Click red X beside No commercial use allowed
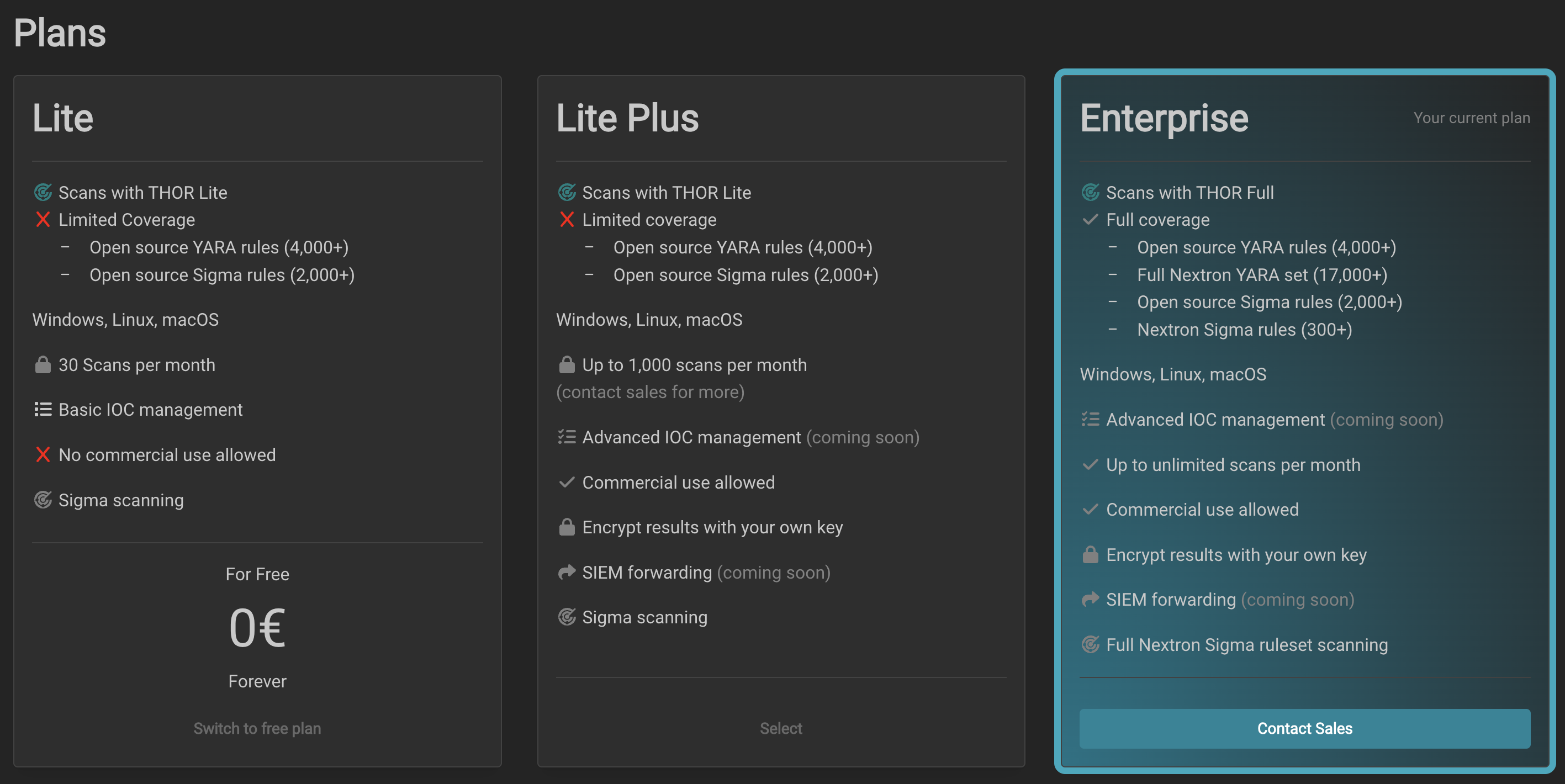Image resolution: width=1565 pixels, height=784 pixels. click(43, 455)
